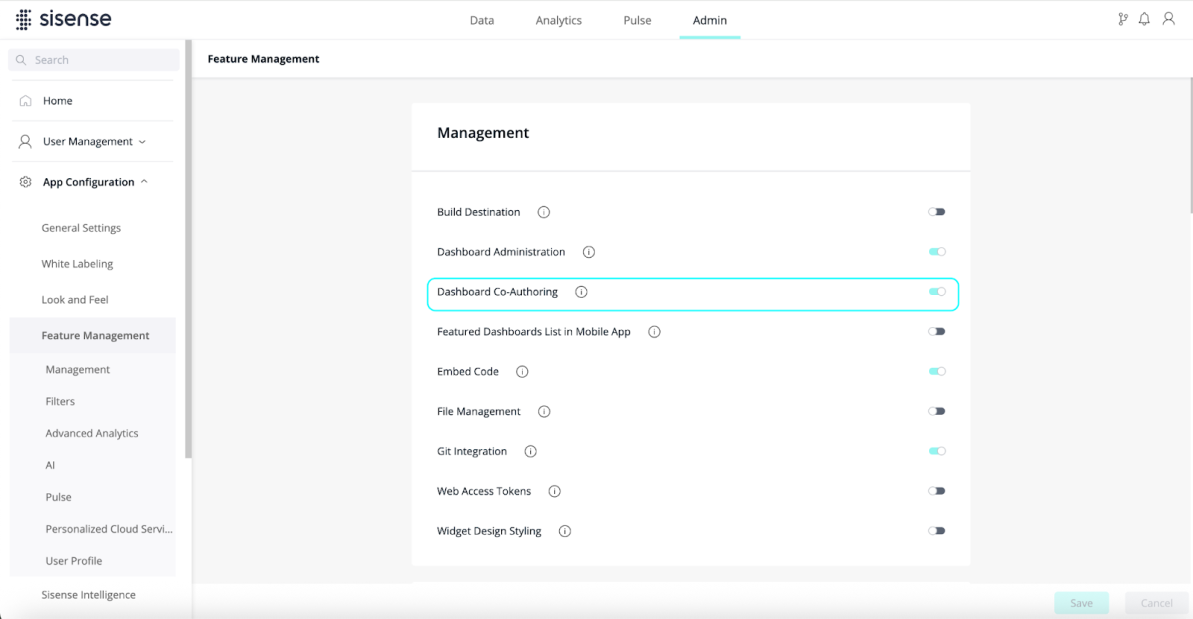
Task: Show info icon for Dashboard Co-Authoring
Action: 581,292
